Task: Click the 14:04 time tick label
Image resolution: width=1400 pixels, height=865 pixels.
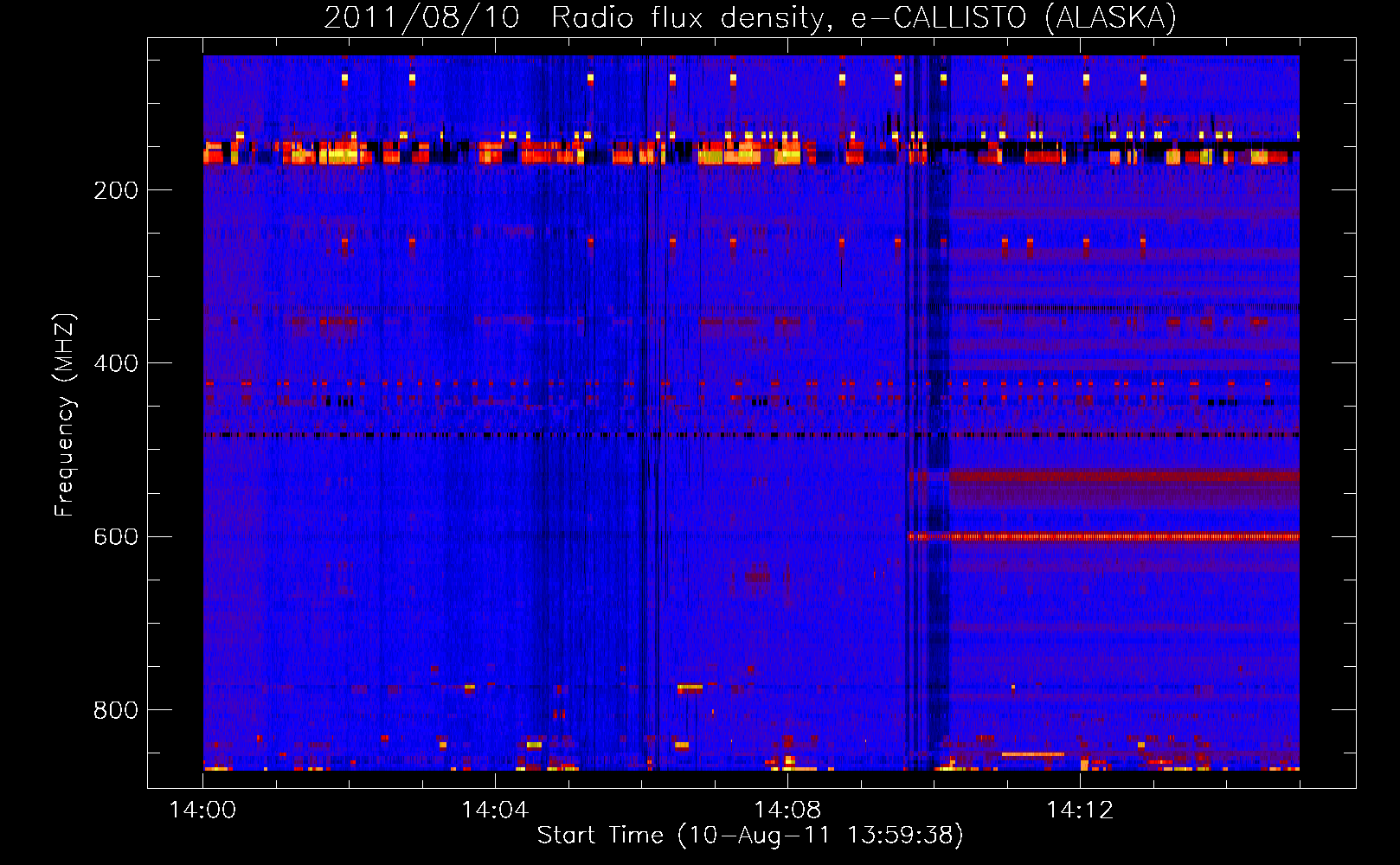Action: 495,811
